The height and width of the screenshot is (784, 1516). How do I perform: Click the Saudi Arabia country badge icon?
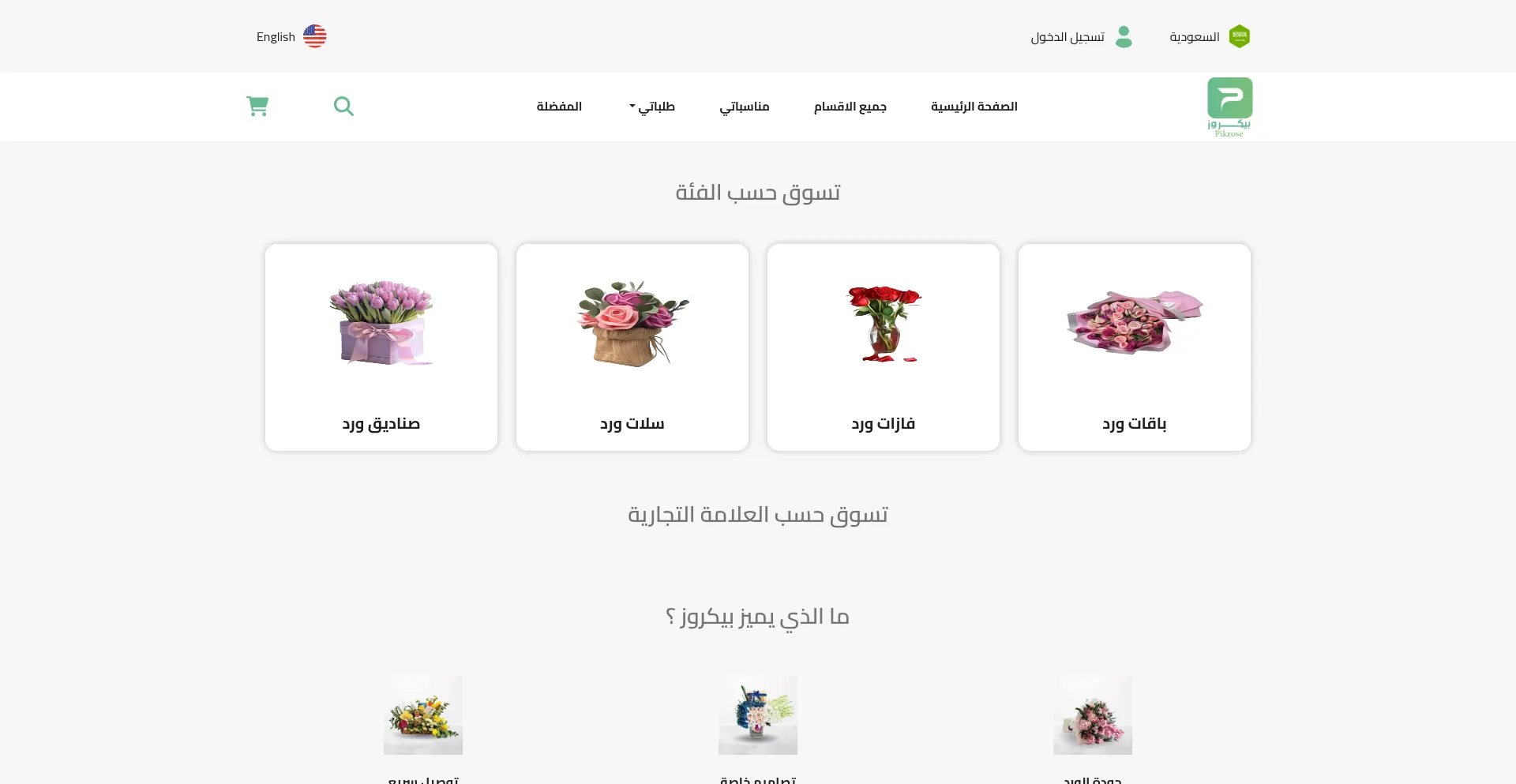[1240, 36]
